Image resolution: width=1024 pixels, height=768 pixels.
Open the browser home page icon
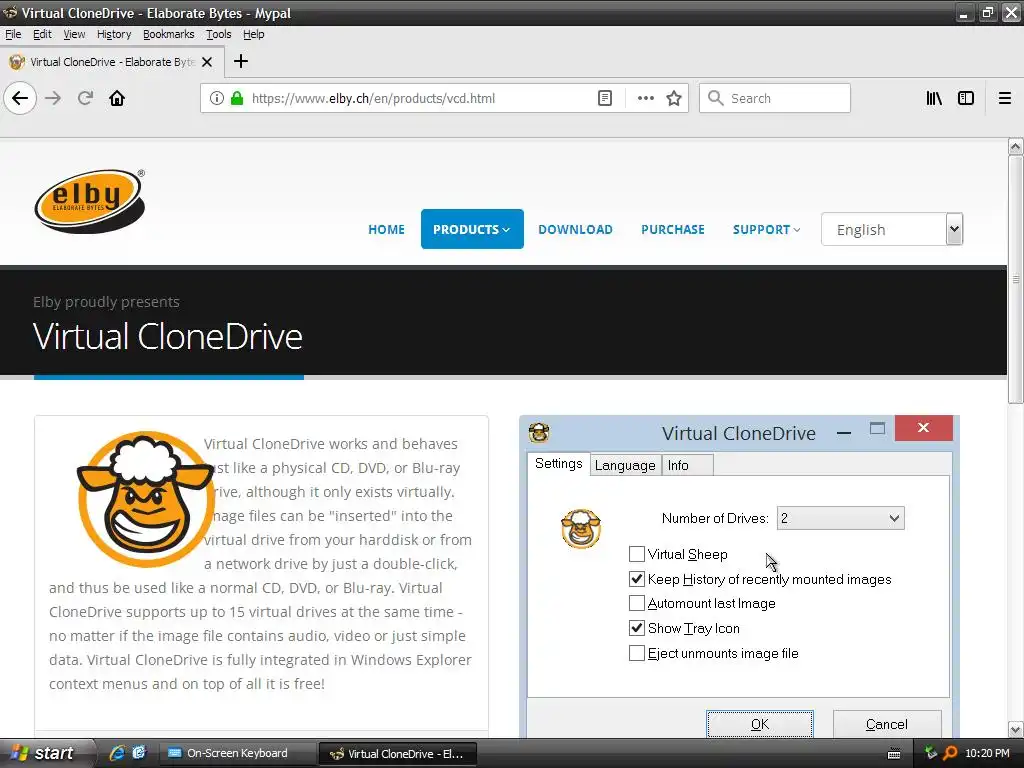tap(117, 98)
